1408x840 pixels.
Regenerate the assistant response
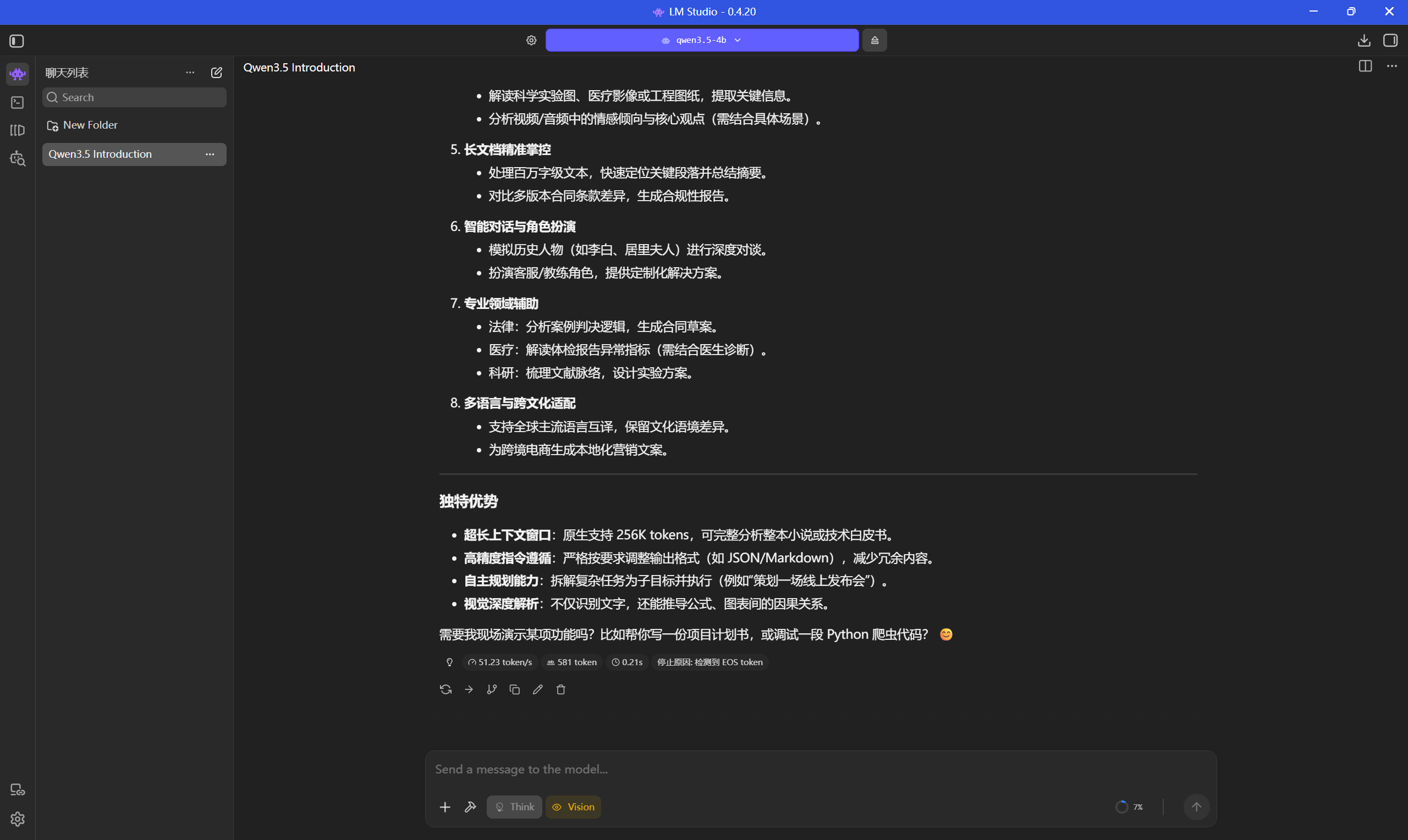(x=446, y=689)
